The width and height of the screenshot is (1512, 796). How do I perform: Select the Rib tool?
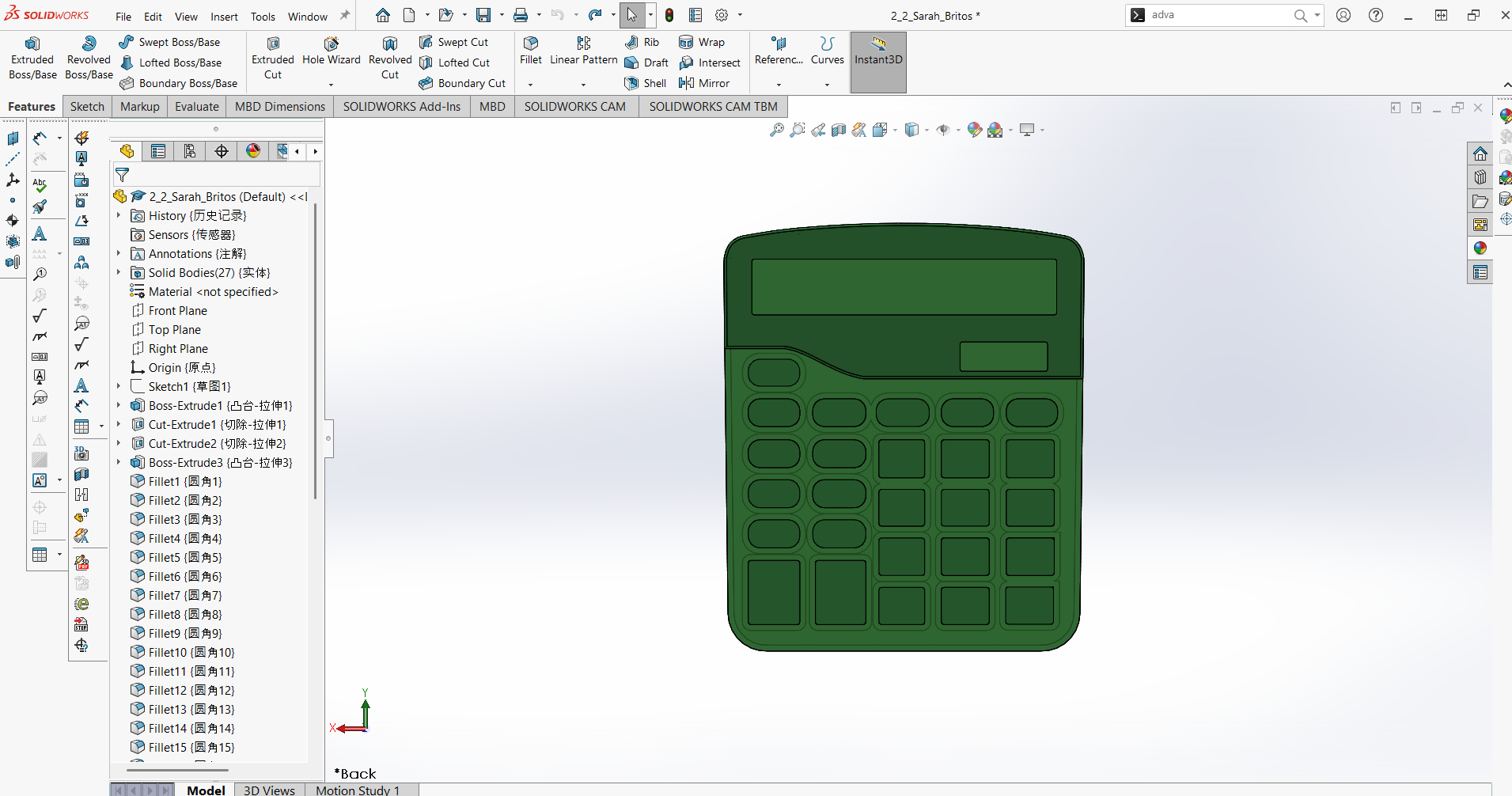click(642, 42)
